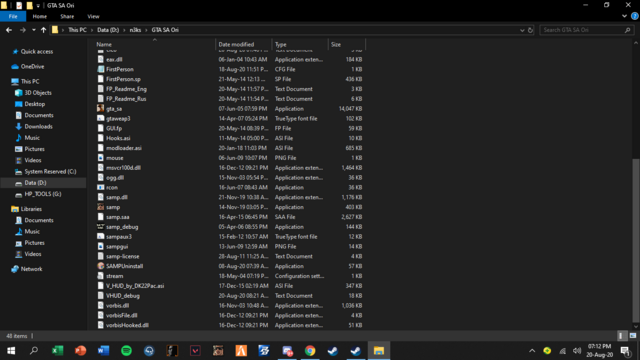Select the sampgui PNG file icon
The image size is (640, 360).
(x=100, y=247)
